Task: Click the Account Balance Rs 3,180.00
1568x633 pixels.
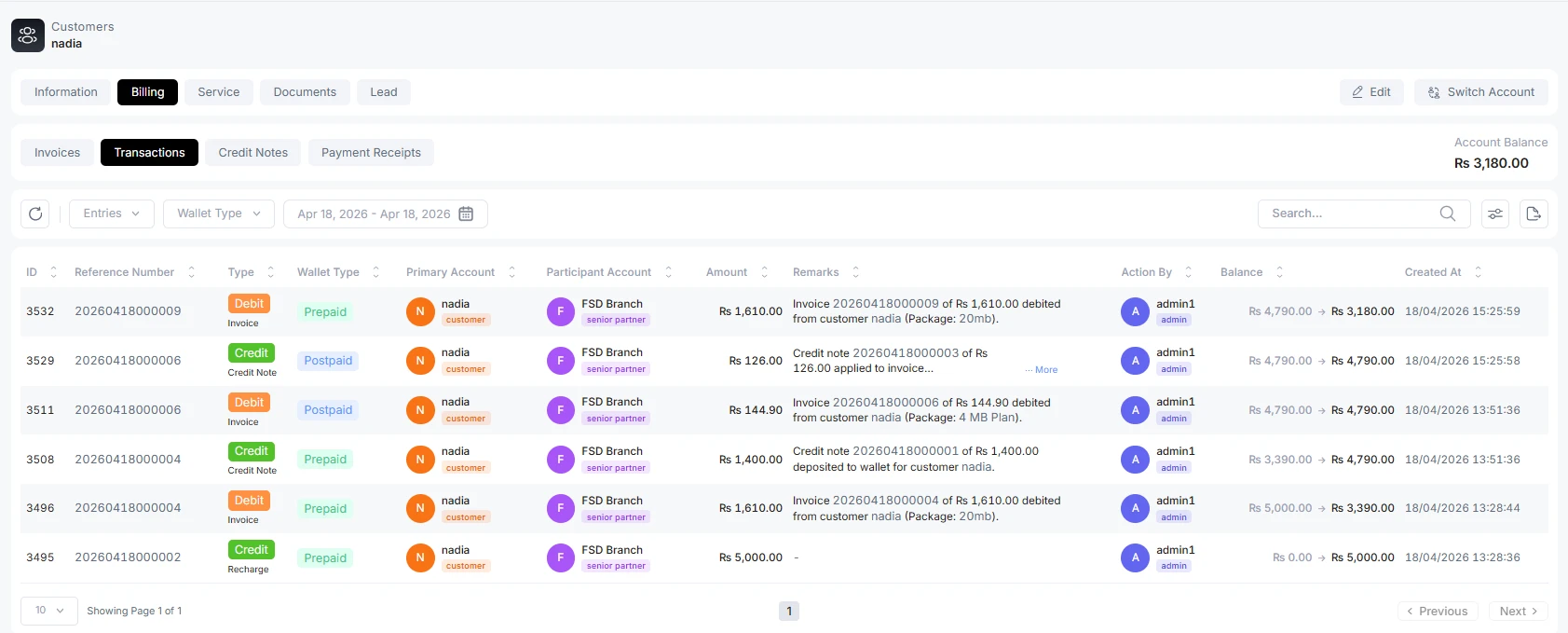Action: click(1492, 163)
